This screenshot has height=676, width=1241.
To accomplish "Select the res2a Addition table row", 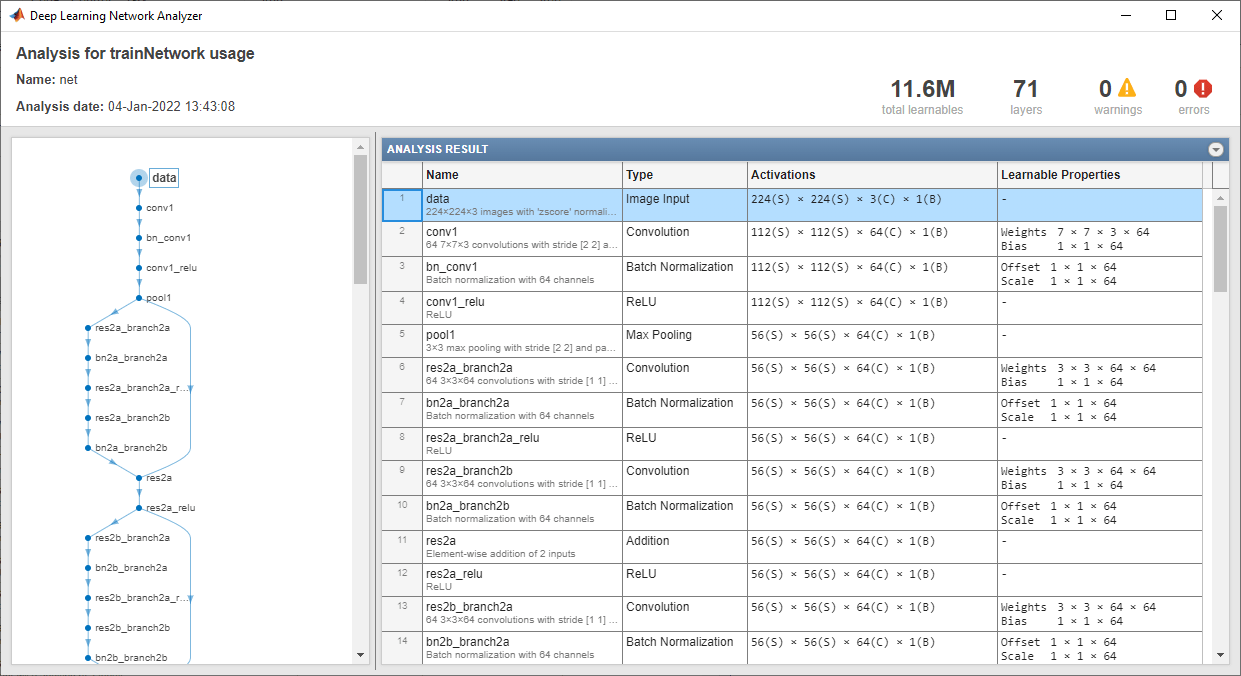I will [792, 547].
